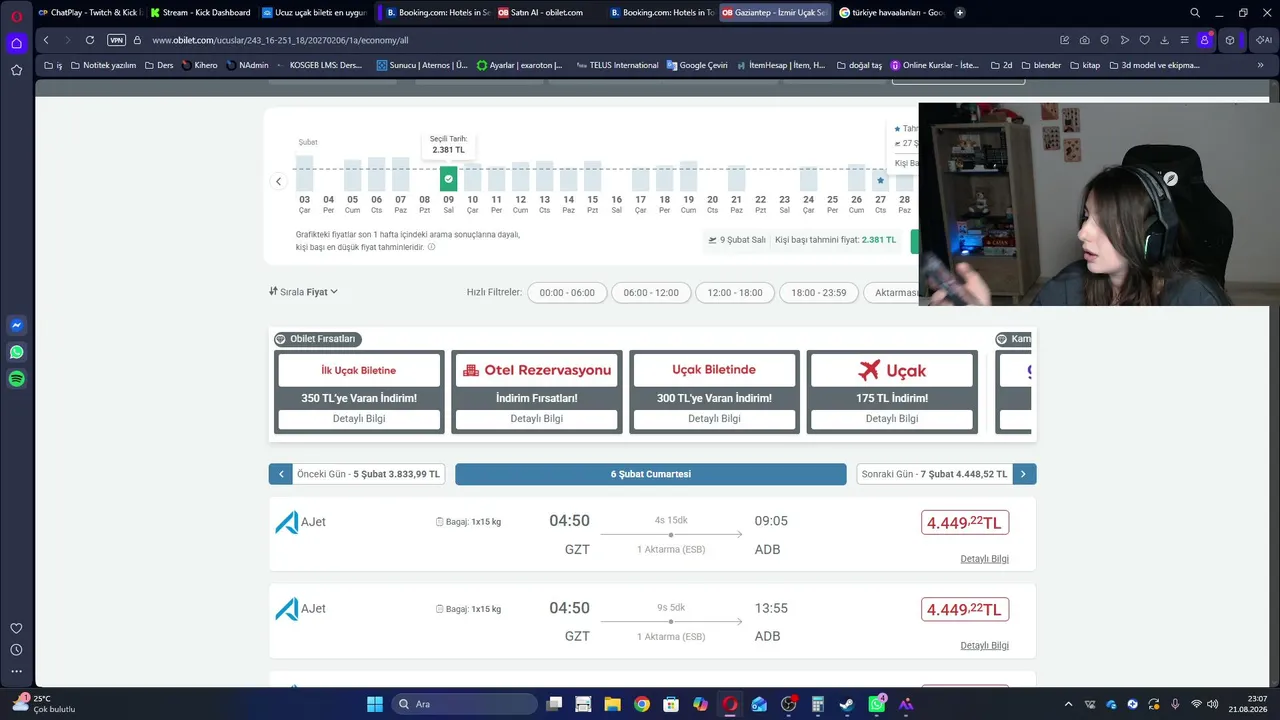This screenshot has height=720, width=1280.
Task: Open the sidebar heart favorites icon
Action: 16,628
